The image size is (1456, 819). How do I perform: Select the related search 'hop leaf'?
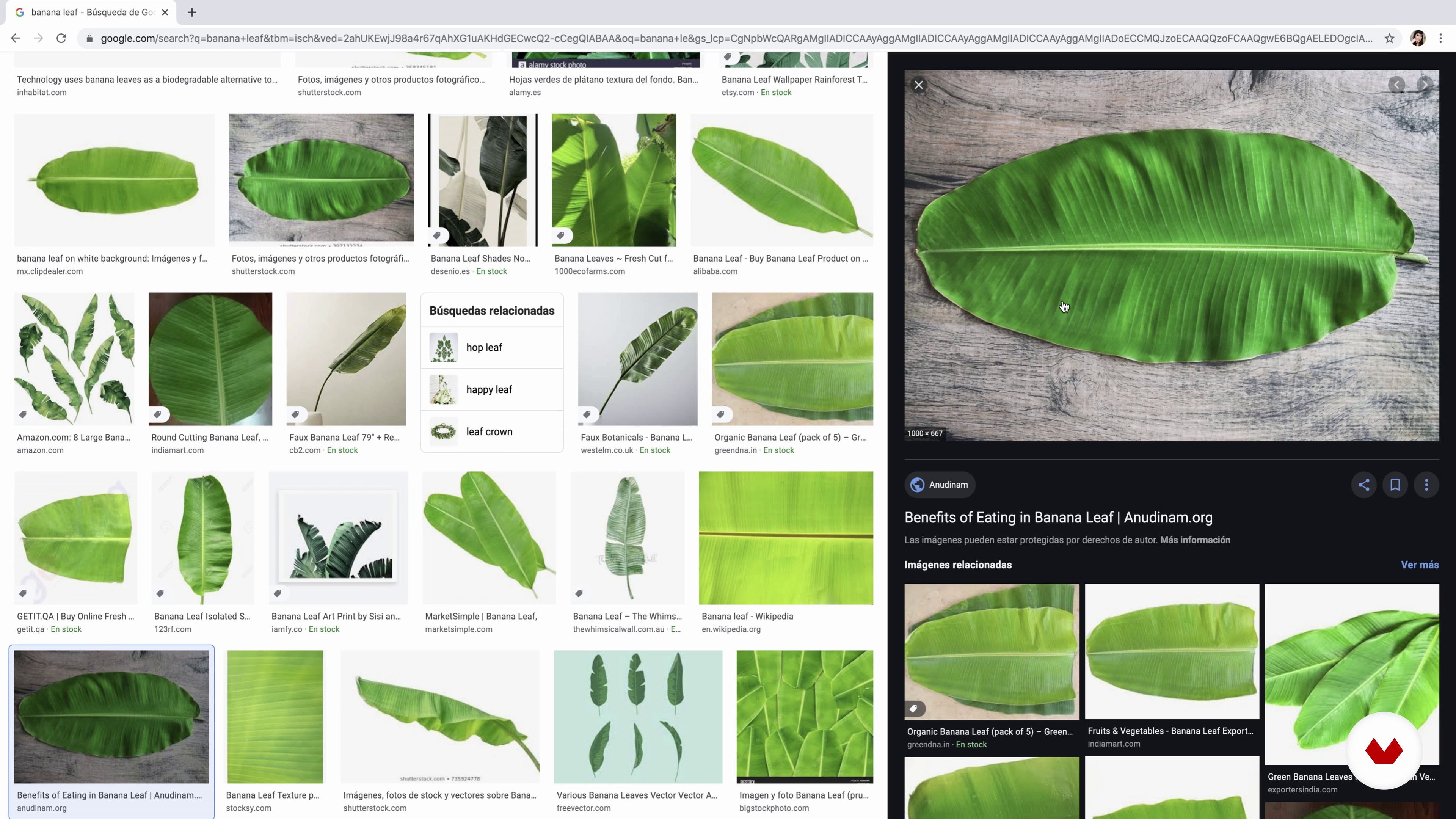point(492,348)
